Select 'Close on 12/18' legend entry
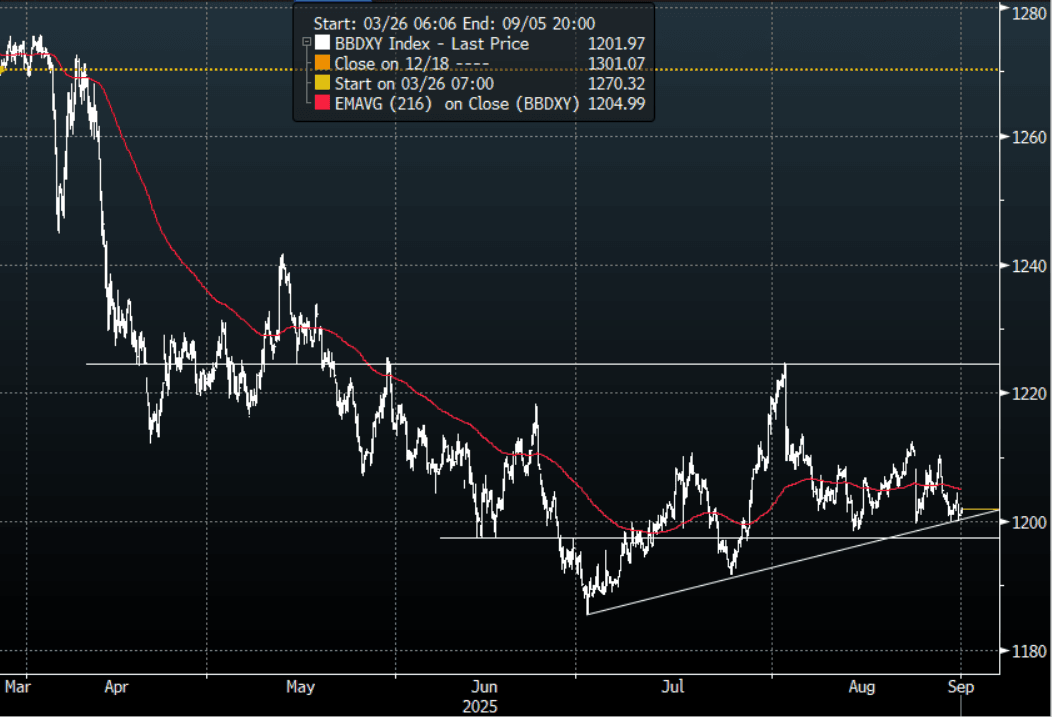Image resolution: width=1052 pixels, height=717 pixels. point(411,64)
